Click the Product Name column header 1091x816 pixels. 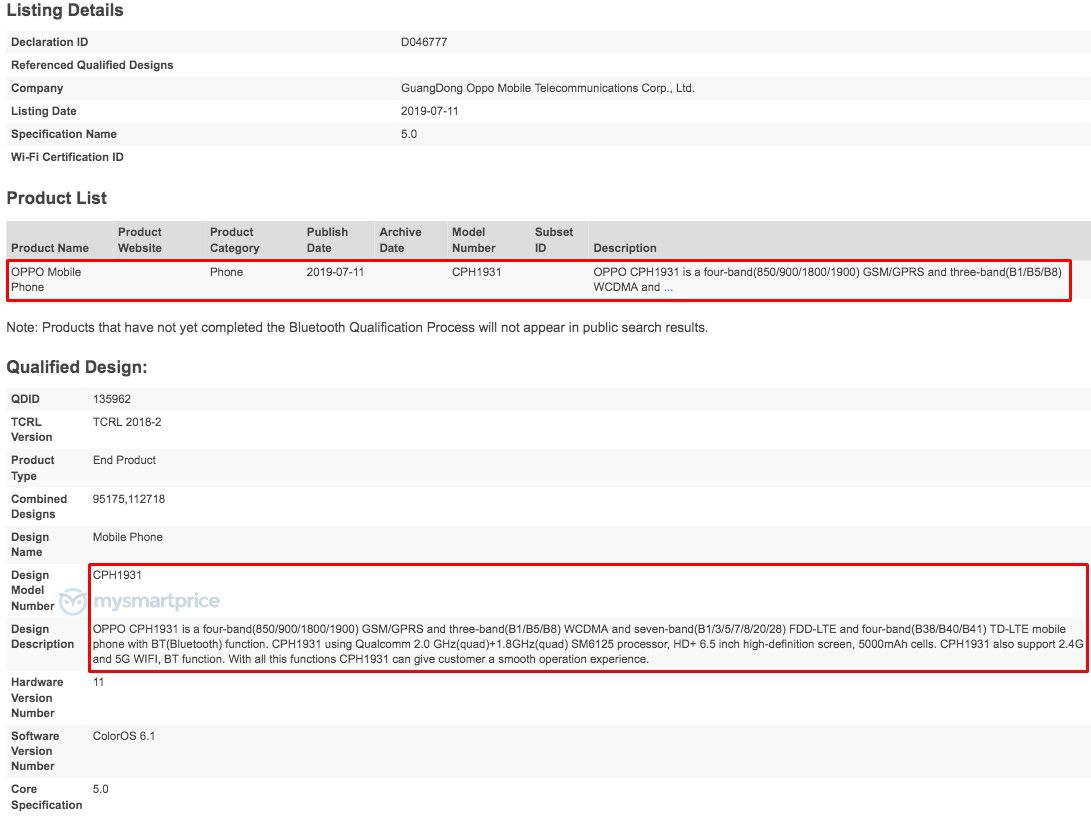50,248
